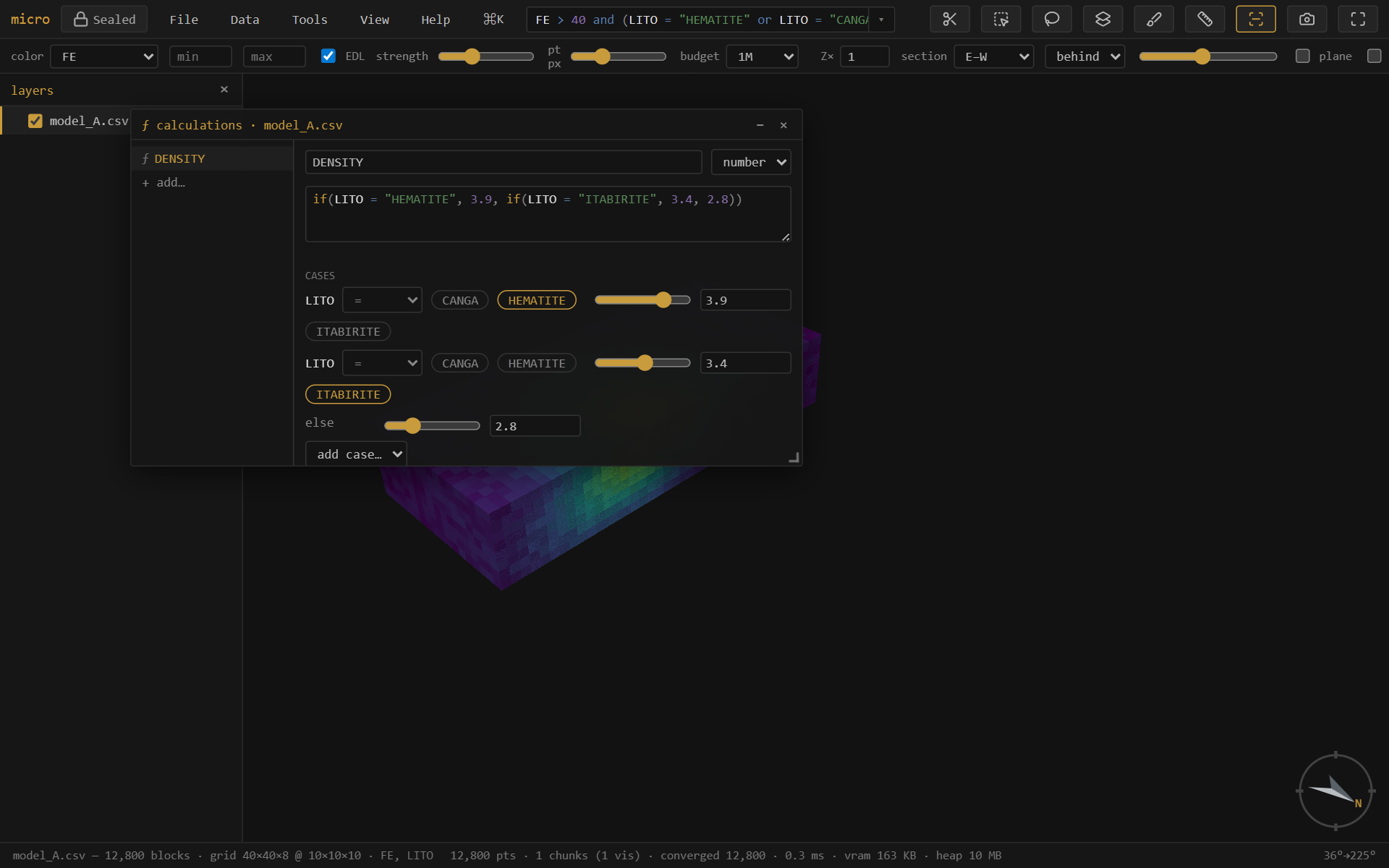Toggle model_A.csv layer visibility
Image resolution: width=1389 pixels, height=868 pixels.
coord(35,121)
